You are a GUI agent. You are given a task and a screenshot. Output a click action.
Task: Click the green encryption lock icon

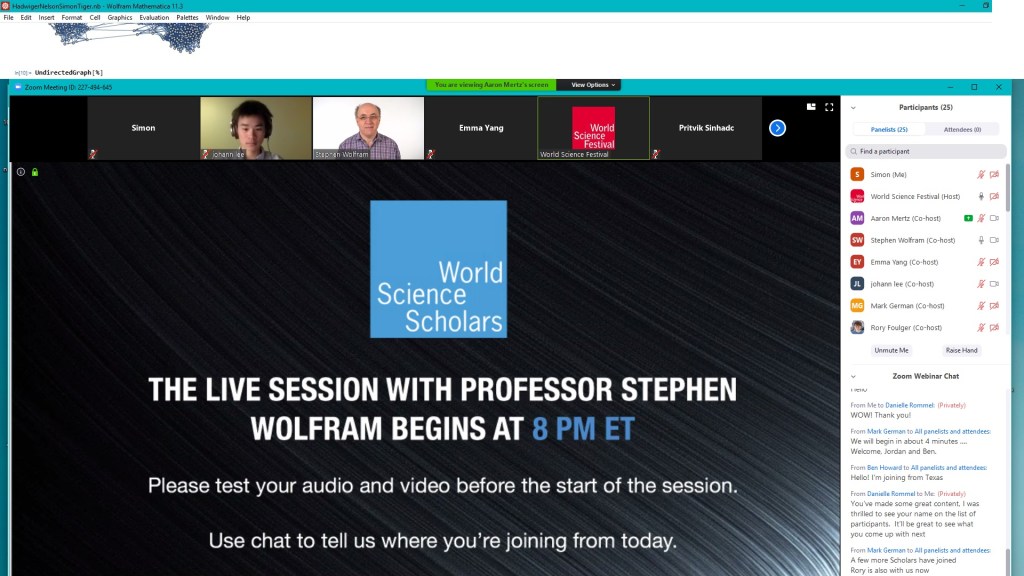point(35,172)
